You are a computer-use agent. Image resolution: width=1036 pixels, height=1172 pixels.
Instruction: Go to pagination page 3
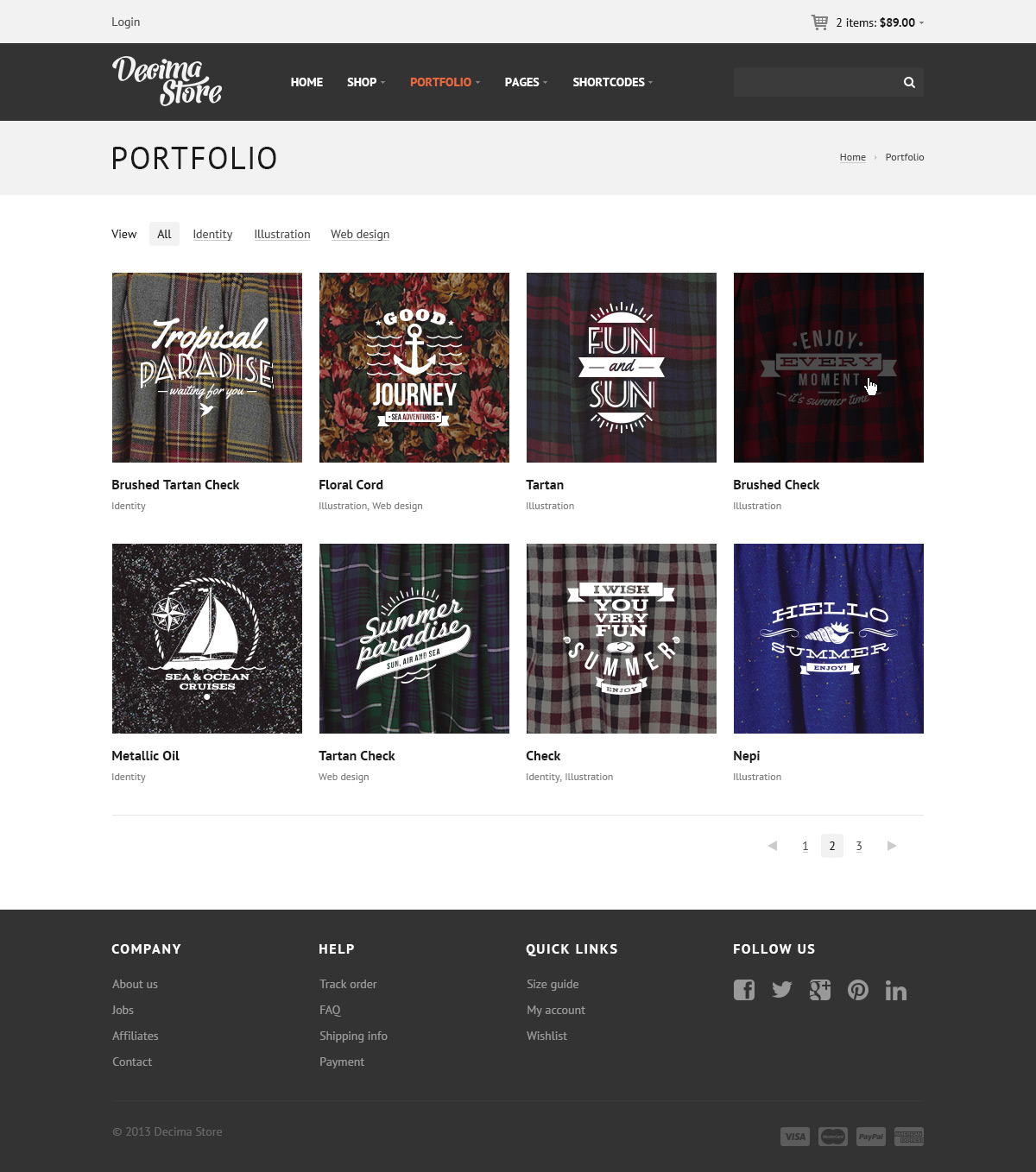pos(859,846)
